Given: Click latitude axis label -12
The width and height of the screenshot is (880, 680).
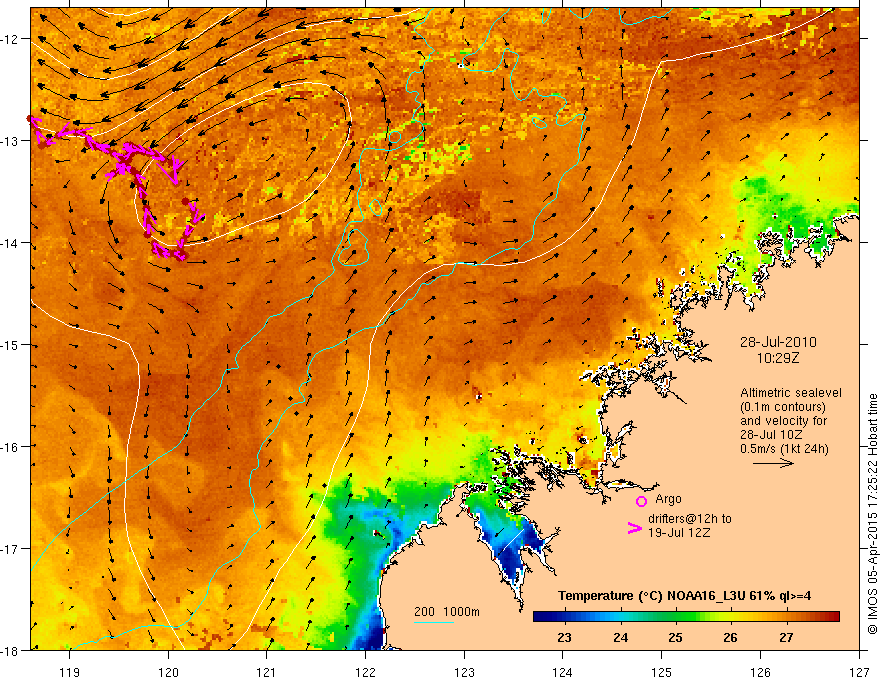Looking at the screenshot, I should pos(11,39).
